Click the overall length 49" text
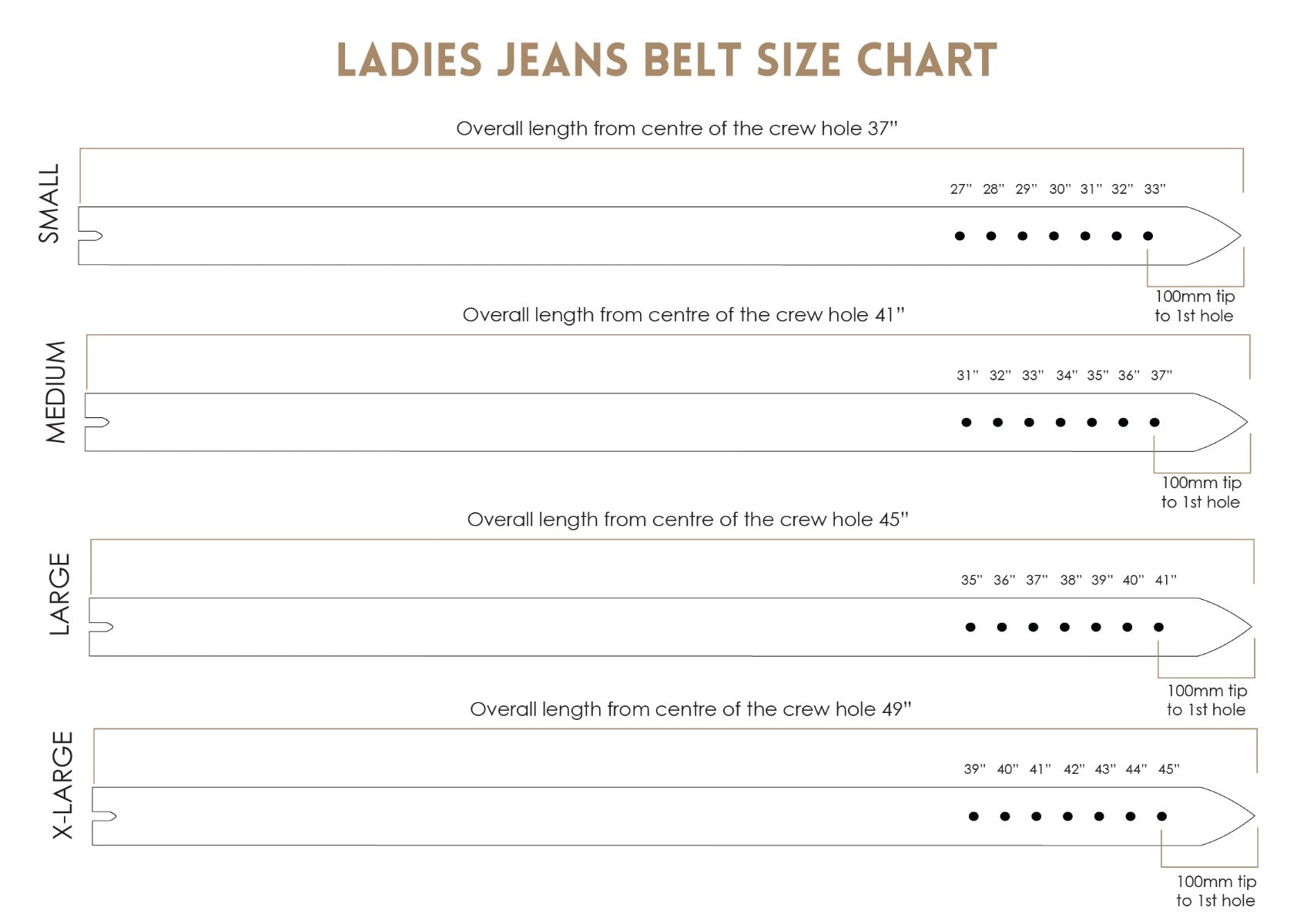This screenshot has height=924, width=1307. tap(691, 709)
